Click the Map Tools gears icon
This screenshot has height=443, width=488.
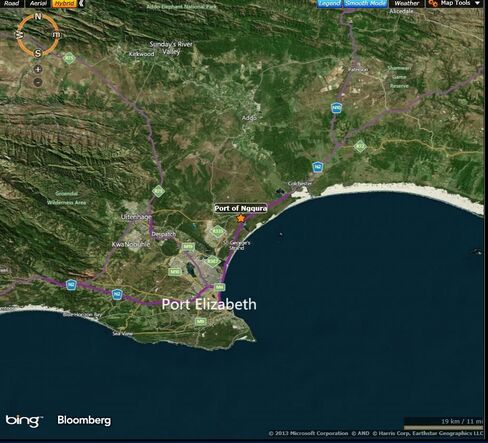point(433,3)
